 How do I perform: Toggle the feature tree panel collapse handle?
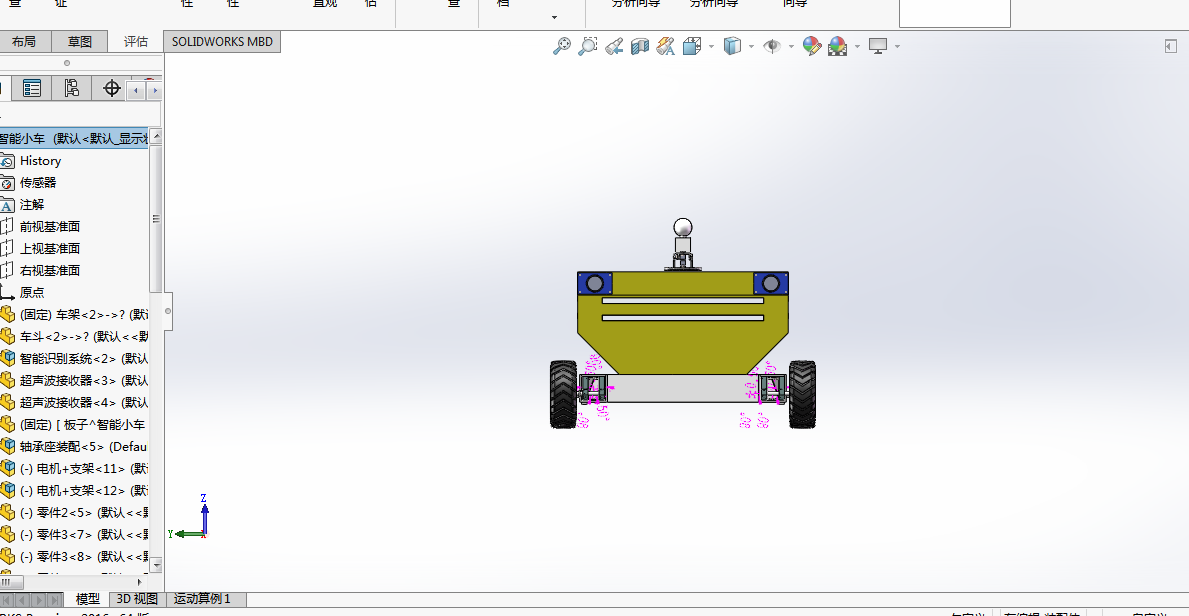pyautogui.click(x=168, y=311)
